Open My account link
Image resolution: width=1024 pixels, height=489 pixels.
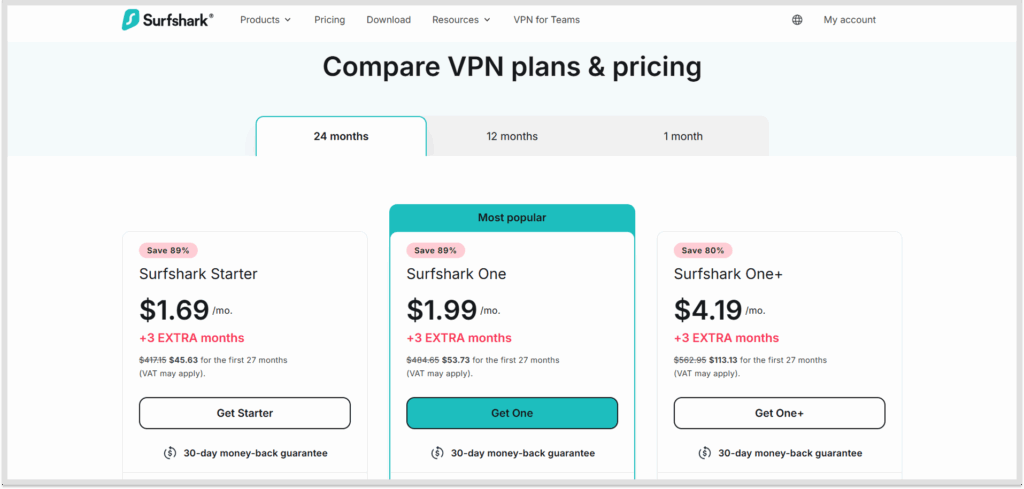[x=849, y=20]
